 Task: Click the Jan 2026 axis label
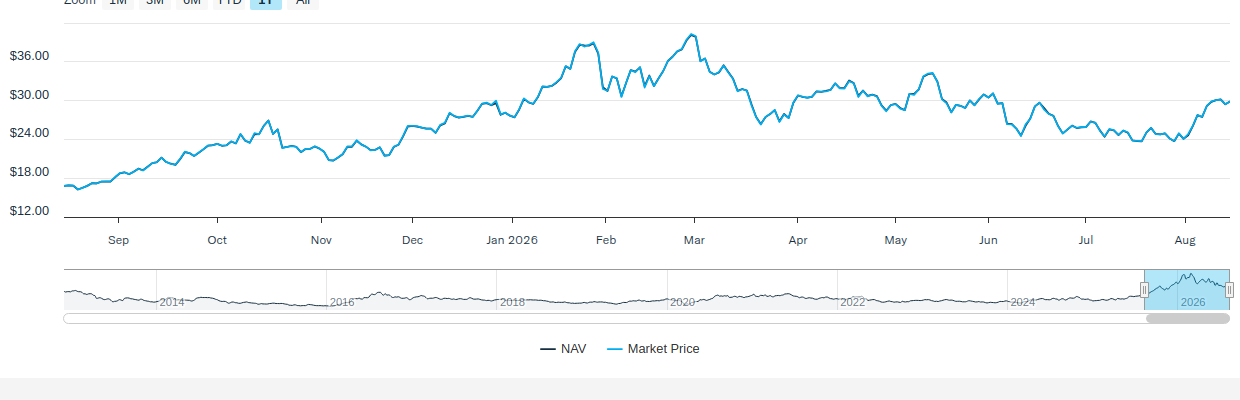(512, 240)
